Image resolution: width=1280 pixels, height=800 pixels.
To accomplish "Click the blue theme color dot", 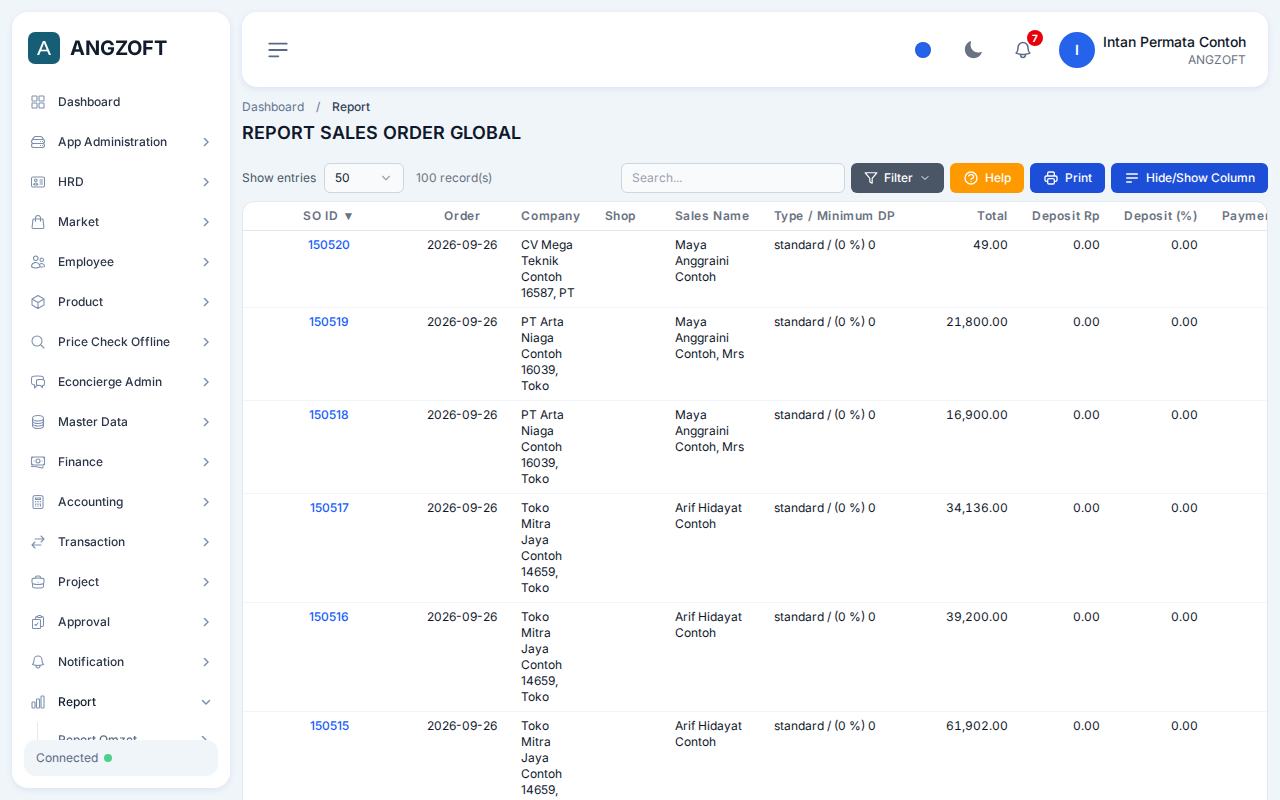I will (x=923, y=50).
